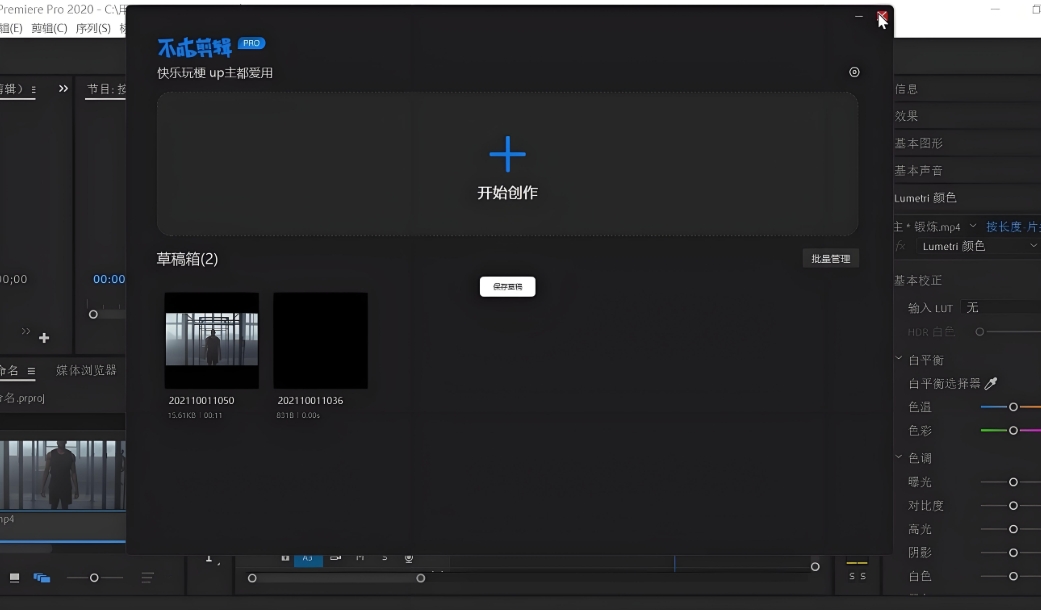The width and height of the screenshot is (1041, 610).
Task: Open the 基本声音 panel
Action: (x=919, y=171)
